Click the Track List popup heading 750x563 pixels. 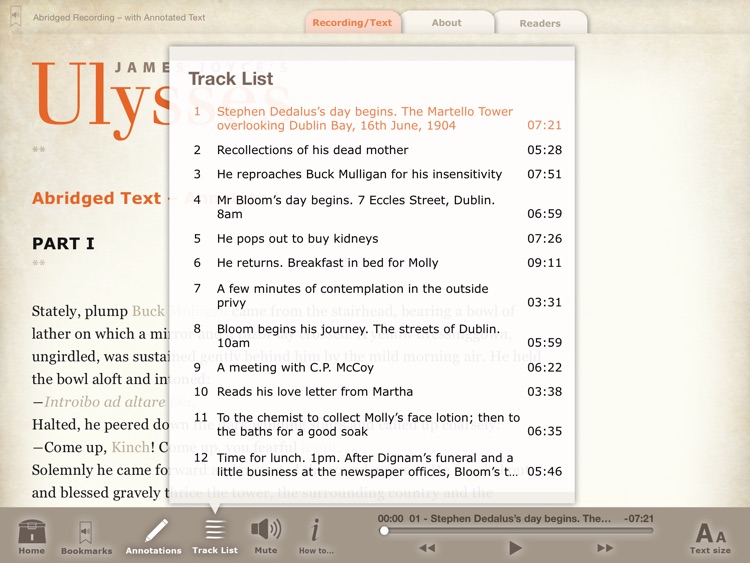(x=231, y=78)
